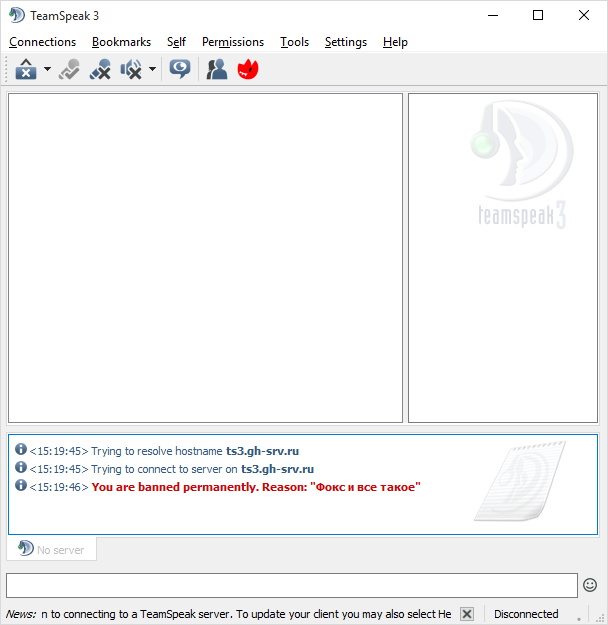
Task: Click the chat message input field
Action: pyautogui.click(x=291, y=585)
